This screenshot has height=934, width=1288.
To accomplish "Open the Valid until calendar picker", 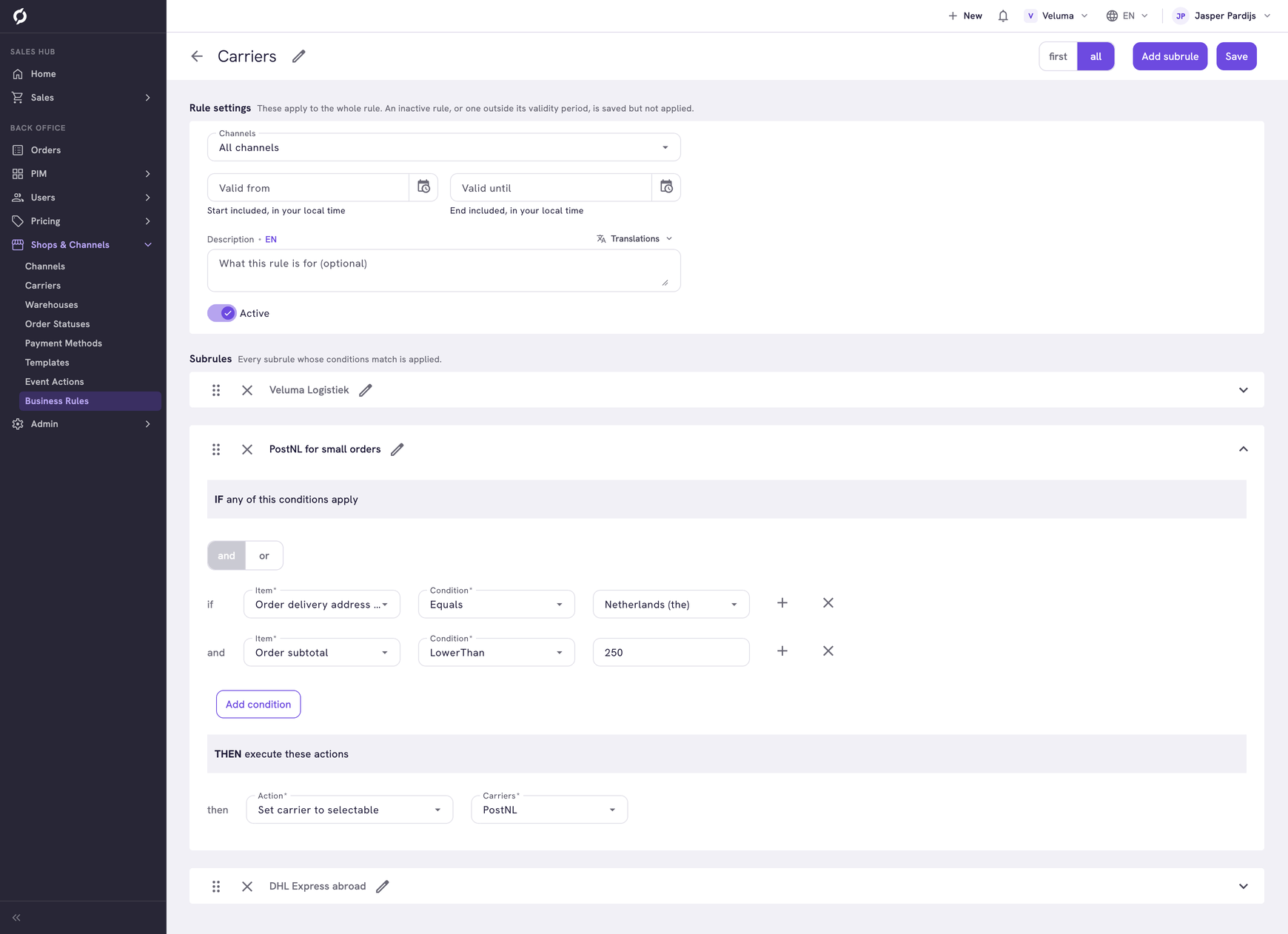I will tap(666, 187).
